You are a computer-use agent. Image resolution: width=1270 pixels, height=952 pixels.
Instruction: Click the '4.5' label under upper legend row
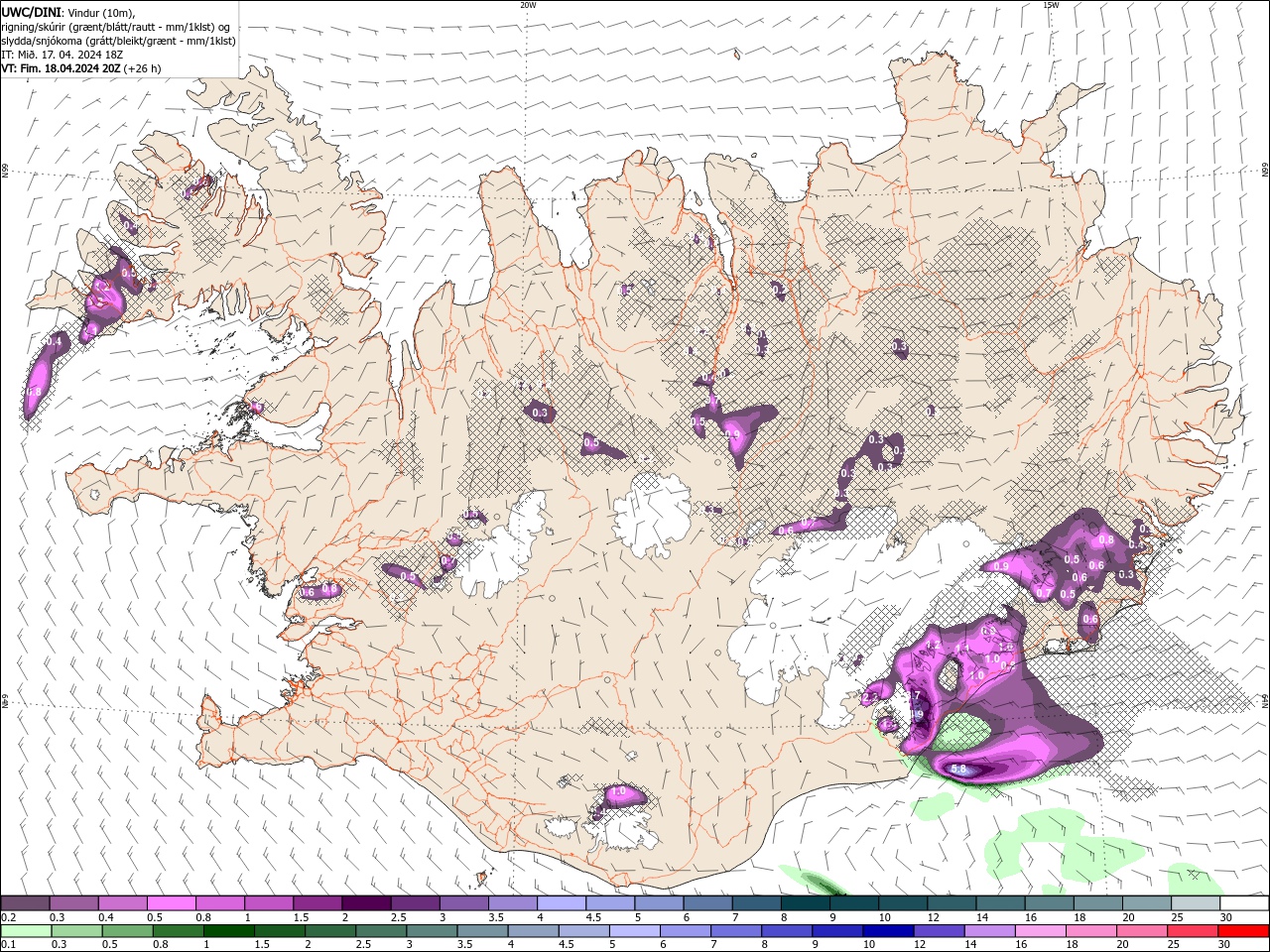(593, 917)
